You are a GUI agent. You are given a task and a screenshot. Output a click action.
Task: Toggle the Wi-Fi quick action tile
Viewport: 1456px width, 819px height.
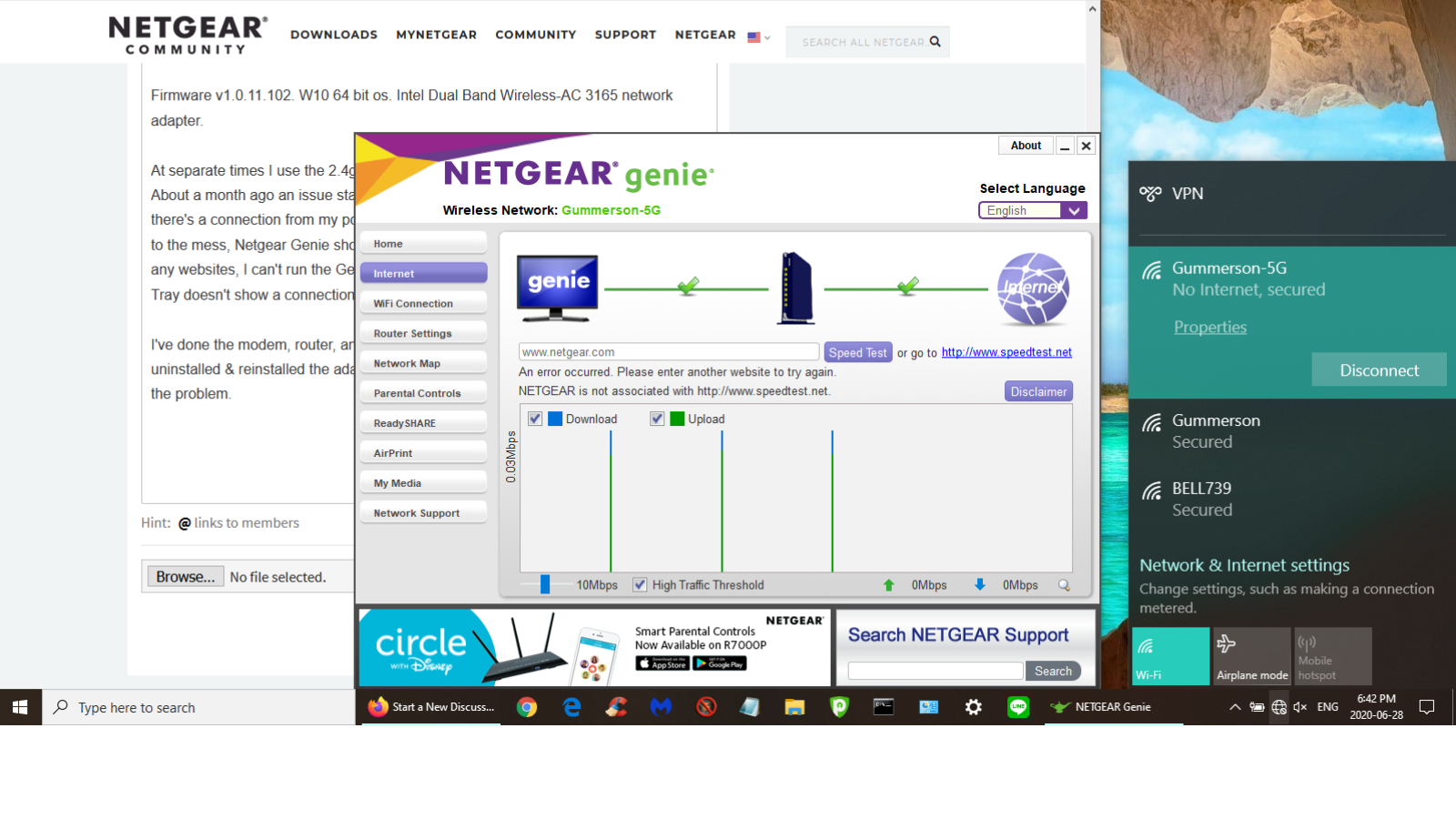click(x=1171, y=655)
